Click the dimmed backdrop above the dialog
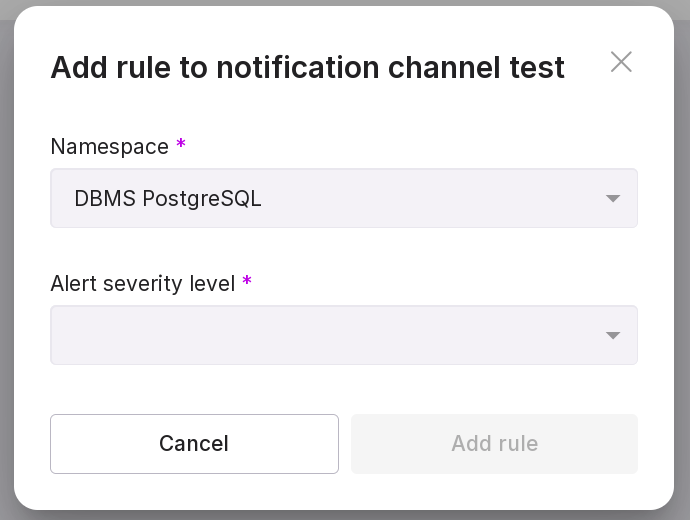This screenshot has height=520, width=690. point(345,2)
